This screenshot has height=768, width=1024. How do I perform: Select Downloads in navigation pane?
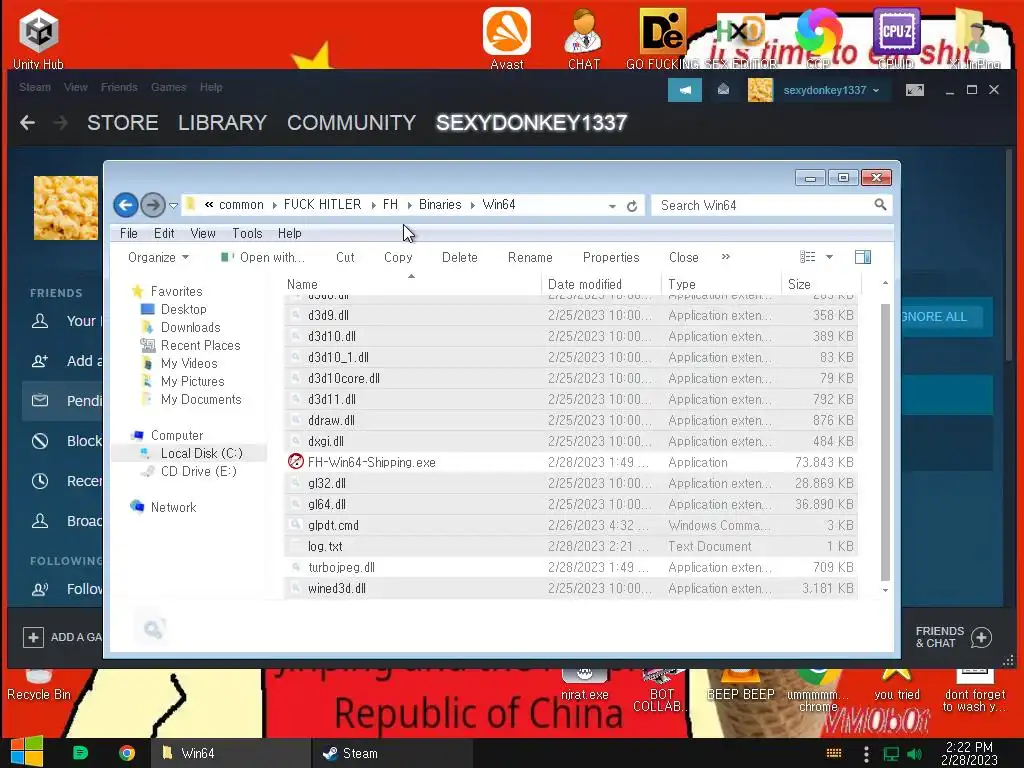[x=190, y=327]
